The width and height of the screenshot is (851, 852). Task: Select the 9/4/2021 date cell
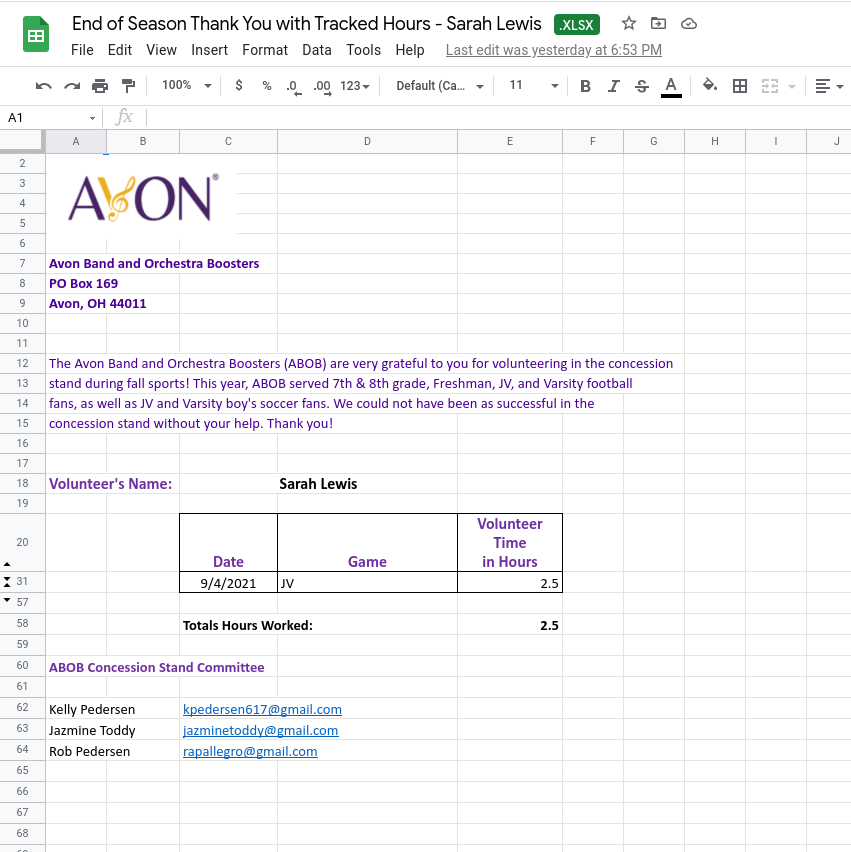(228, 582)
